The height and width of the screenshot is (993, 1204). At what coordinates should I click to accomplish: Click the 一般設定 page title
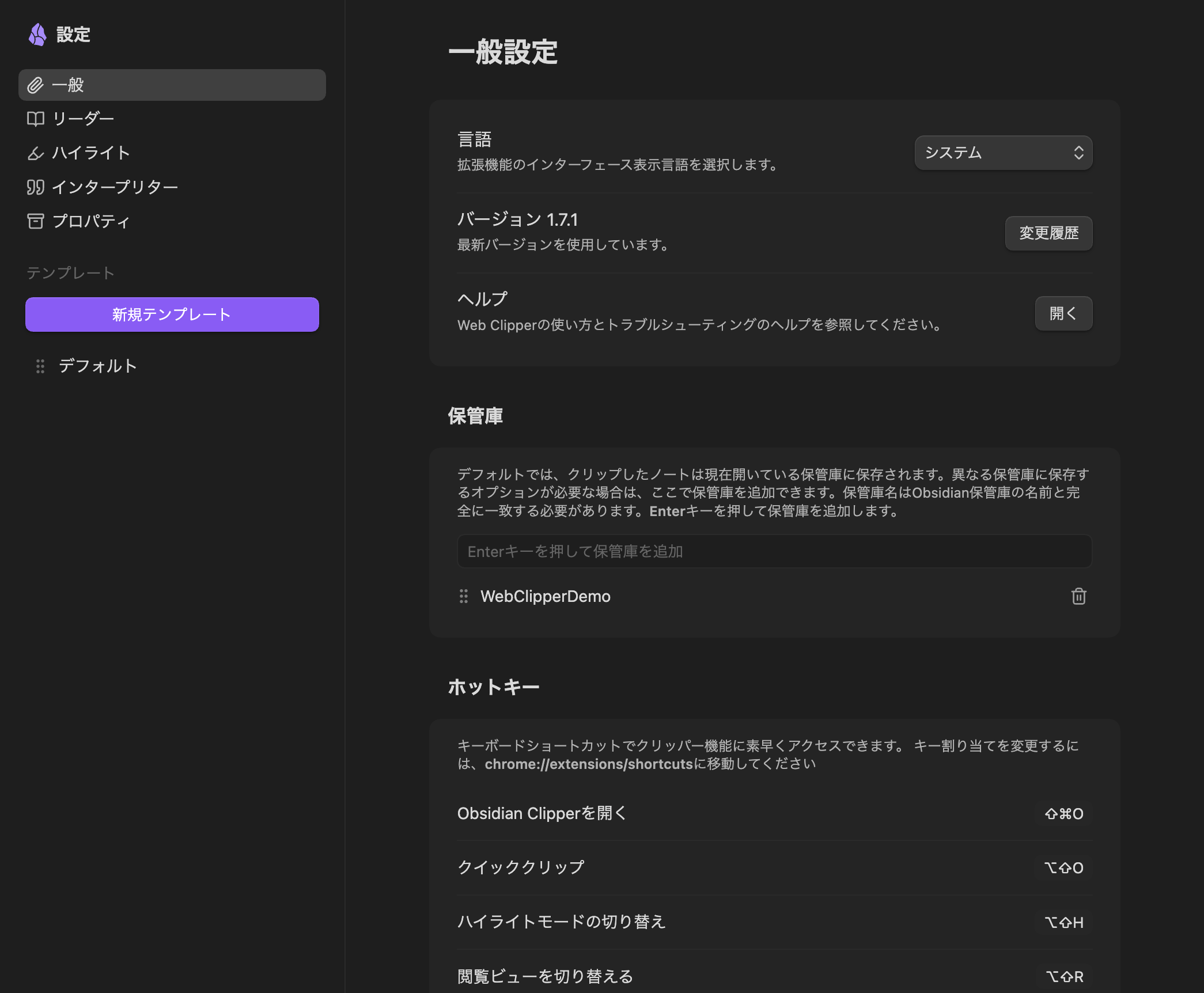pos(503,52)
